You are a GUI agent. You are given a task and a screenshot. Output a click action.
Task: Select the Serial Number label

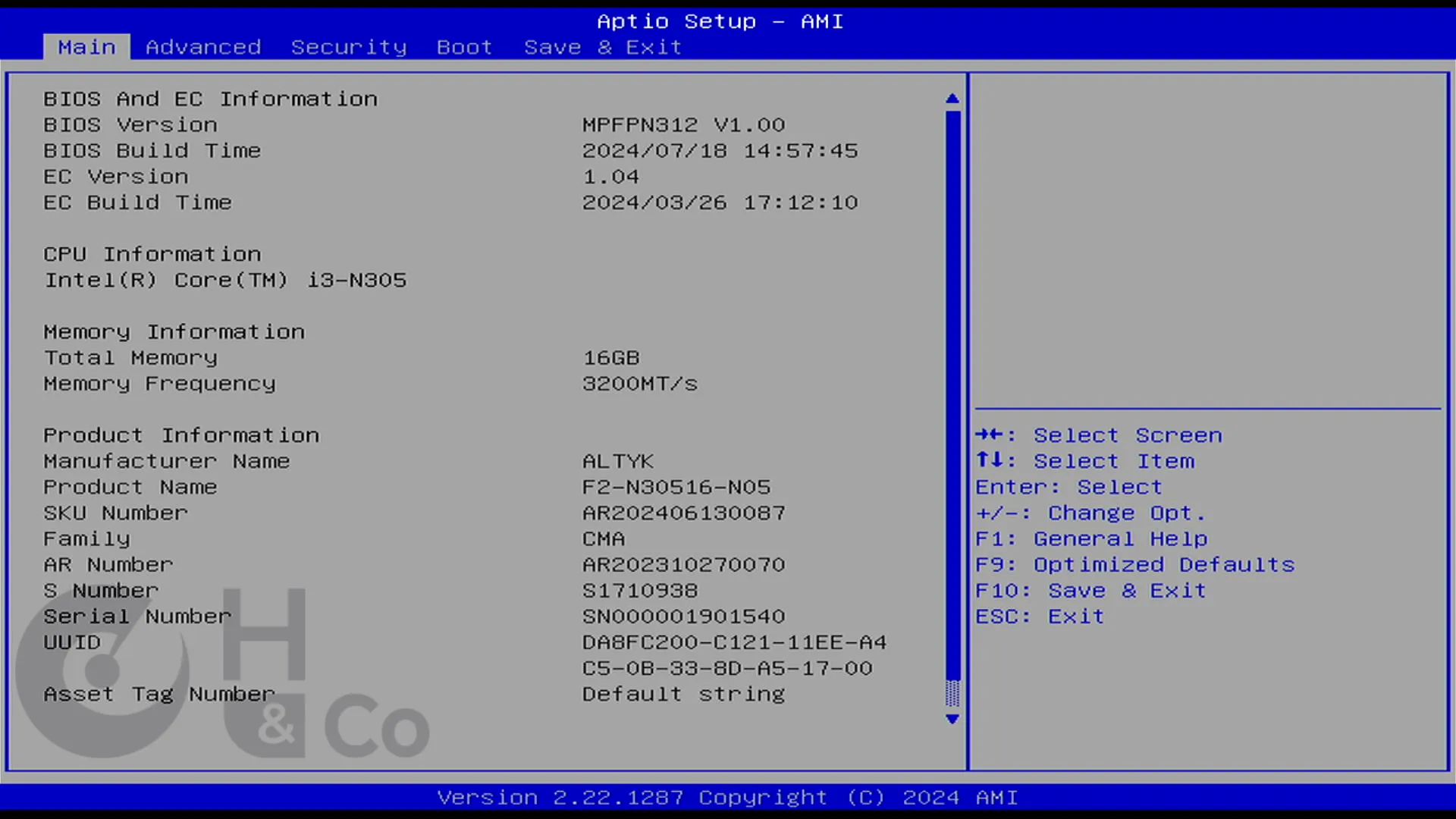click(137, 616)
